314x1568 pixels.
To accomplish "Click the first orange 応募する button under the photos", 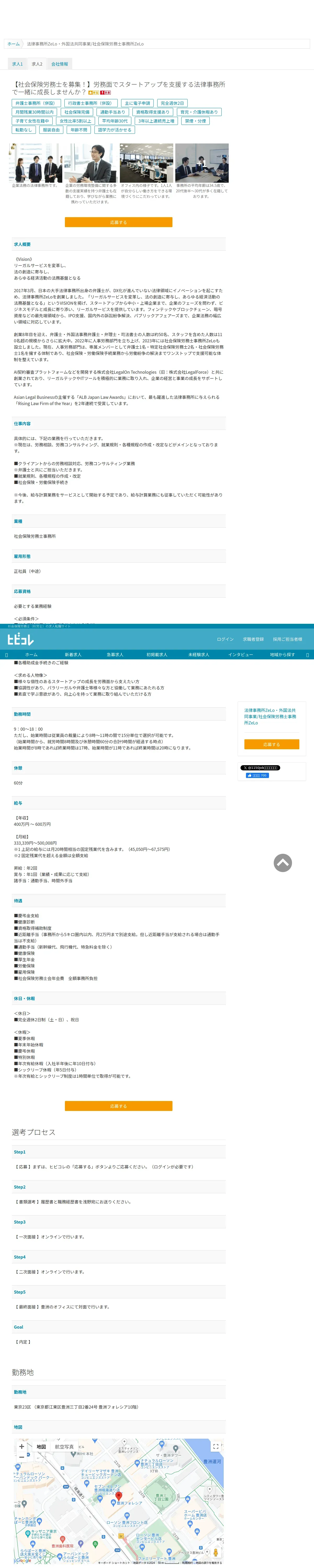I will coord(118,222).
